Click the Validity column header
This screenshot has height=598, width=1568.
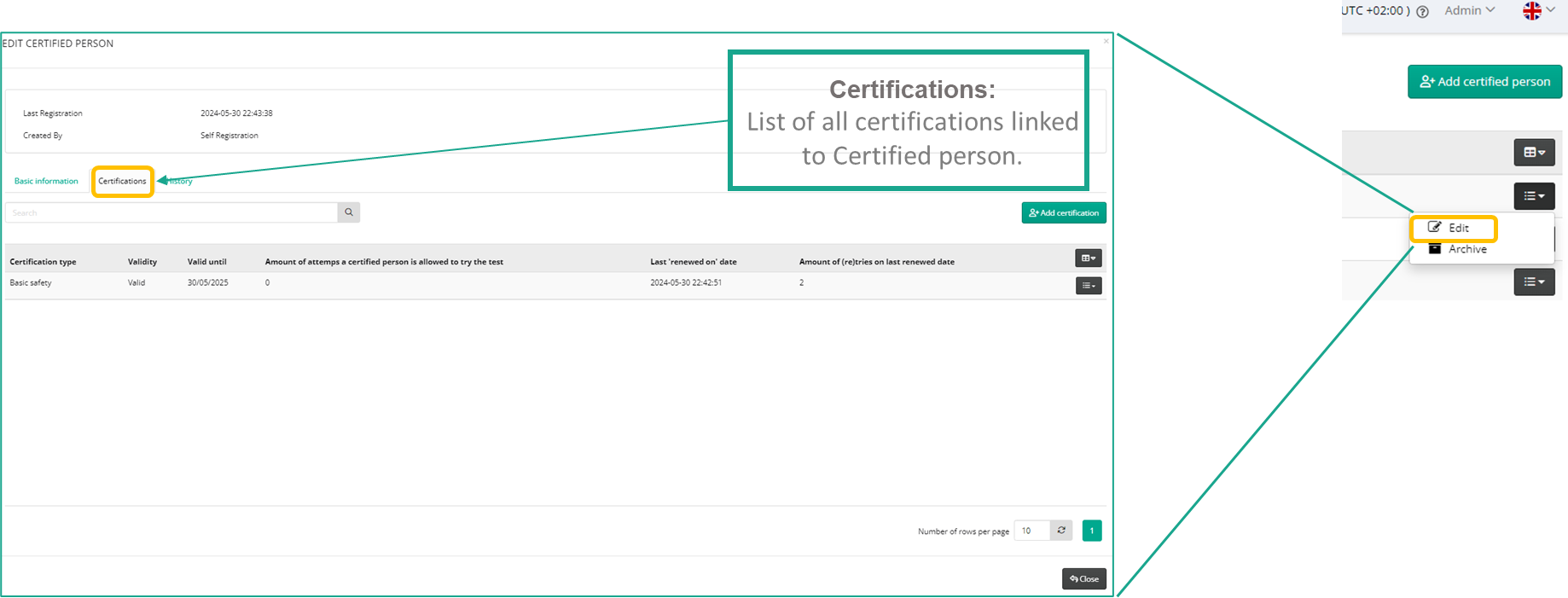click(142, 262)
